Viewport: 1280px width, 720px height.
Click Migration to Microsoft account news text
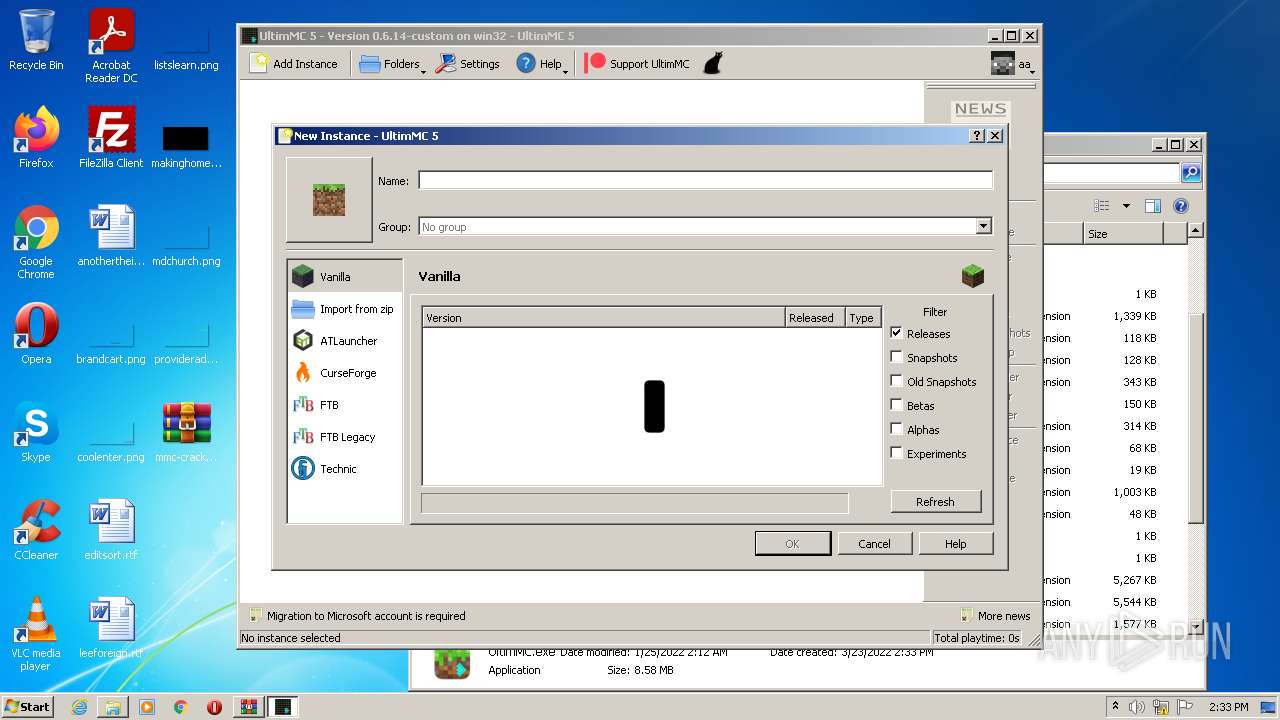366,616
